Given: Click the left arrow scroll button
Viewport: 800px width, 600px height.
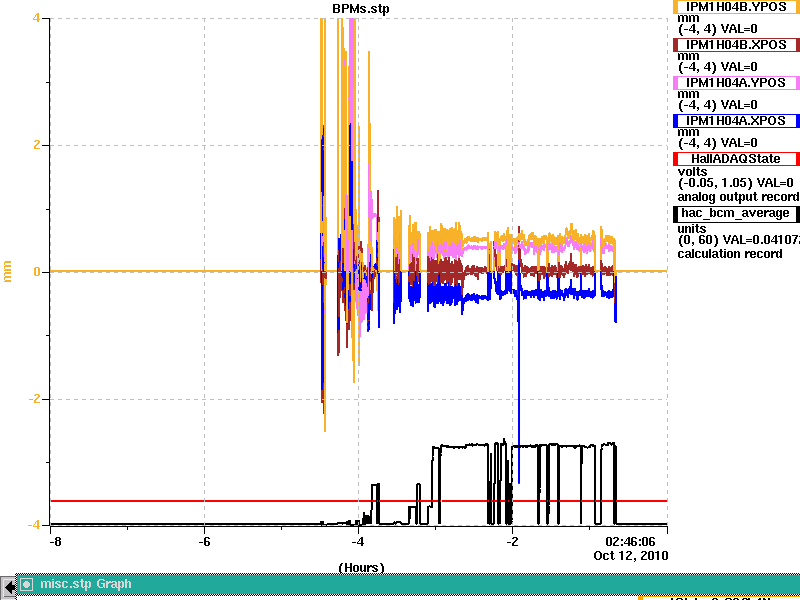Looking at the screenshot, I should 8,586.
